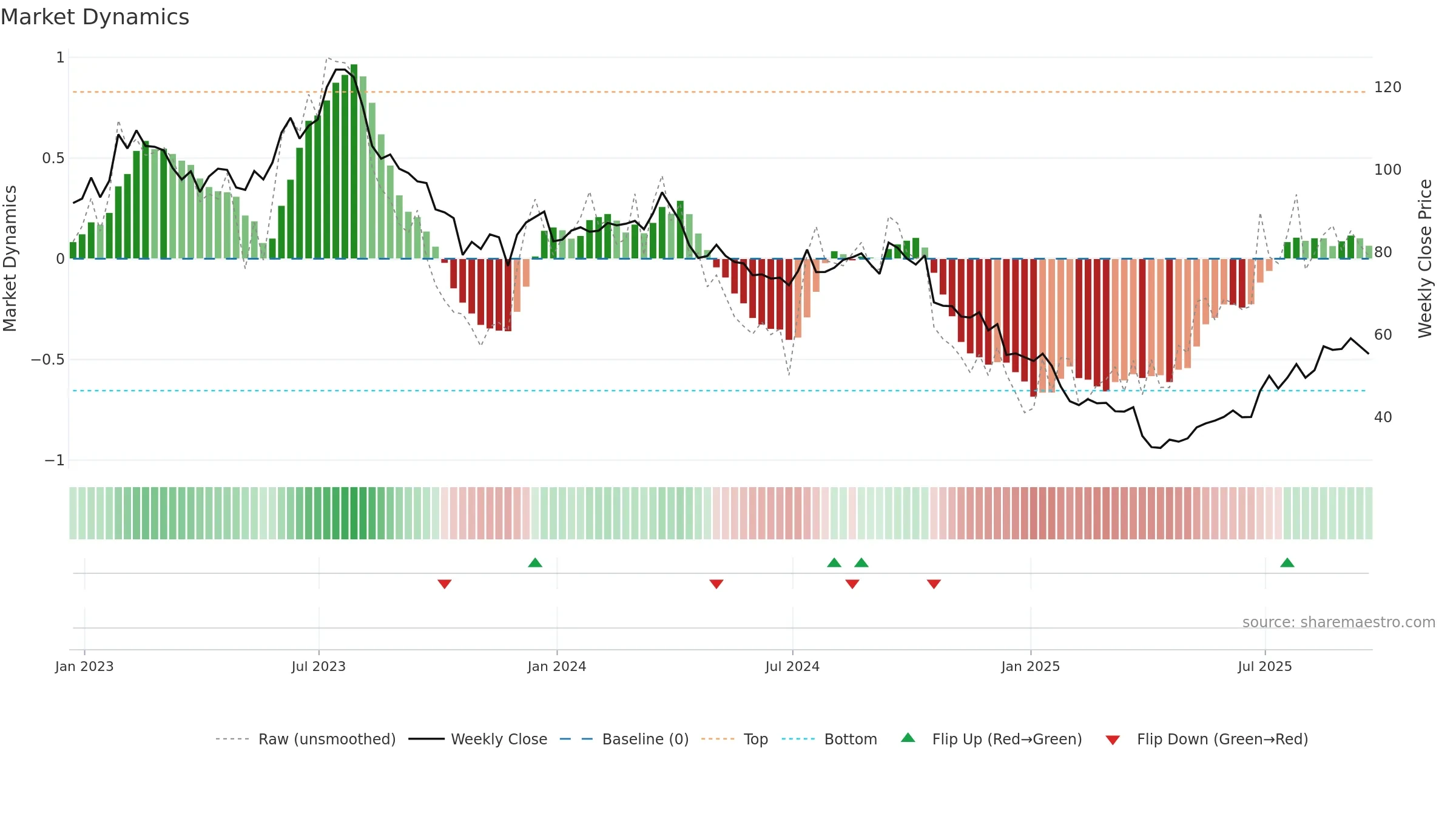Click the green Flip Up triangle icon in the legend
The image size is (1456, 819).
[908, 738]
